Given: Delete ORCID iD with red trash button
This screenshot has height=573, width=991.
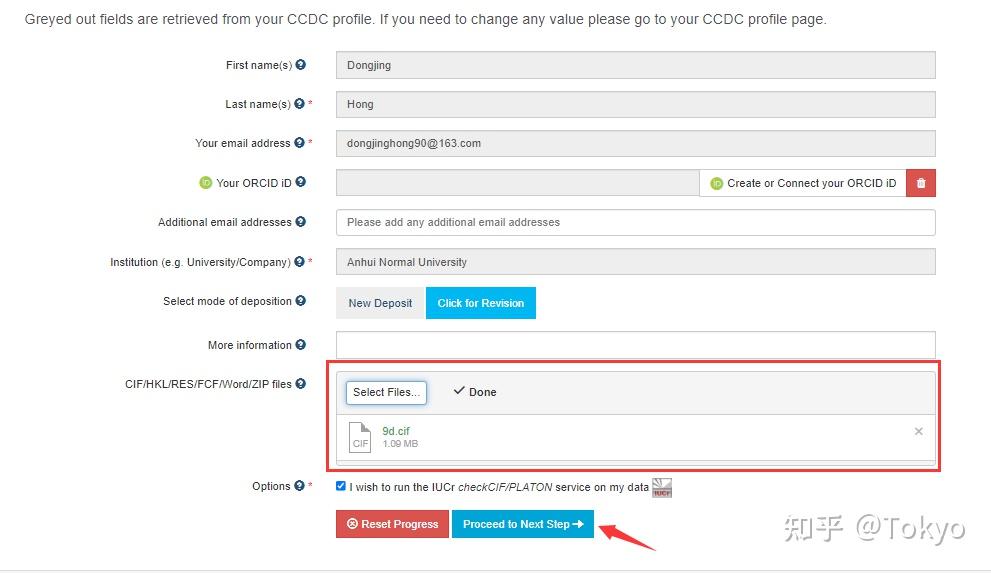Looking at the screenshot, I should click(921, 183).
